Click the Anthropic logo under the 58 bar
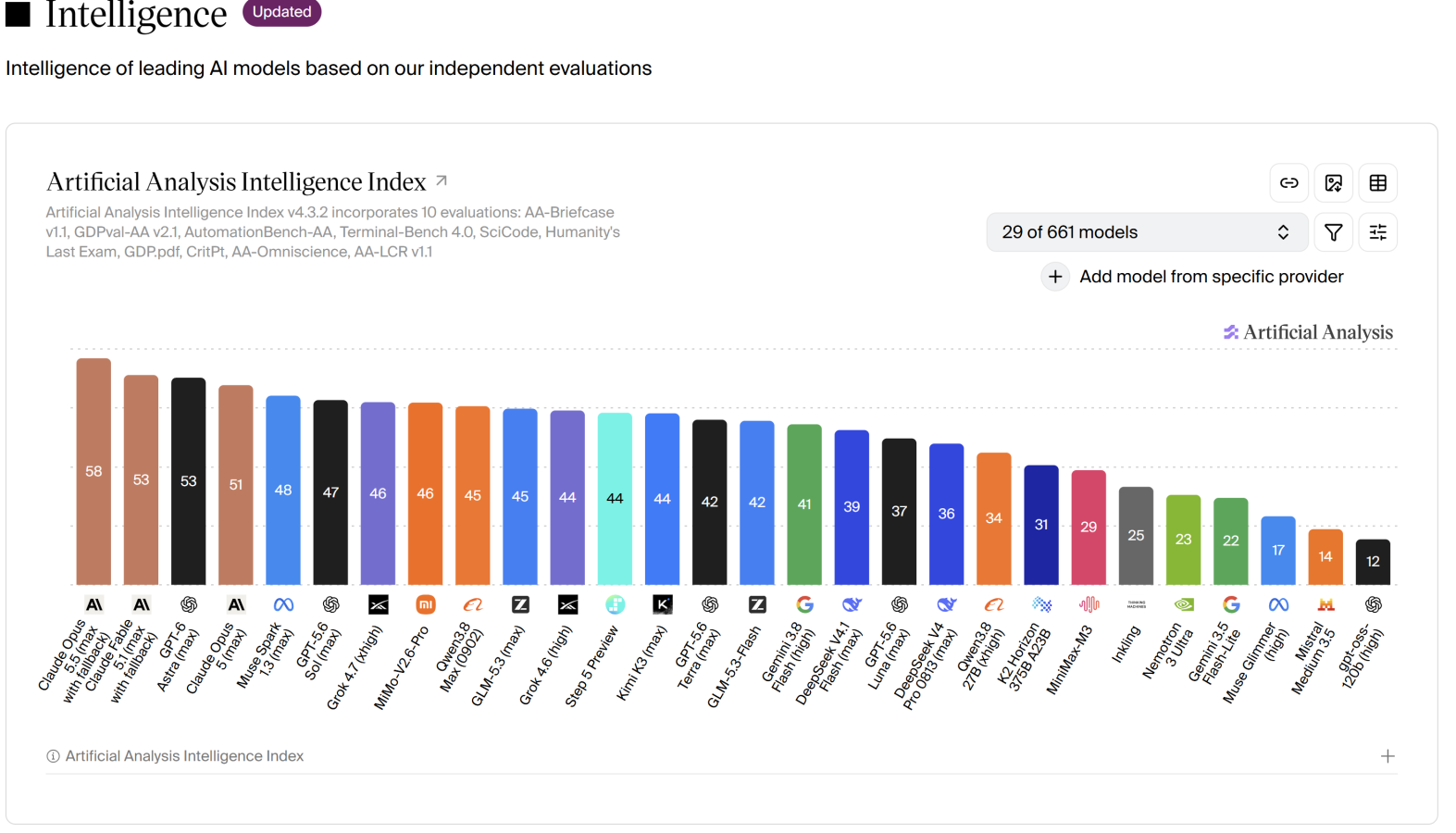 [93, 604]
